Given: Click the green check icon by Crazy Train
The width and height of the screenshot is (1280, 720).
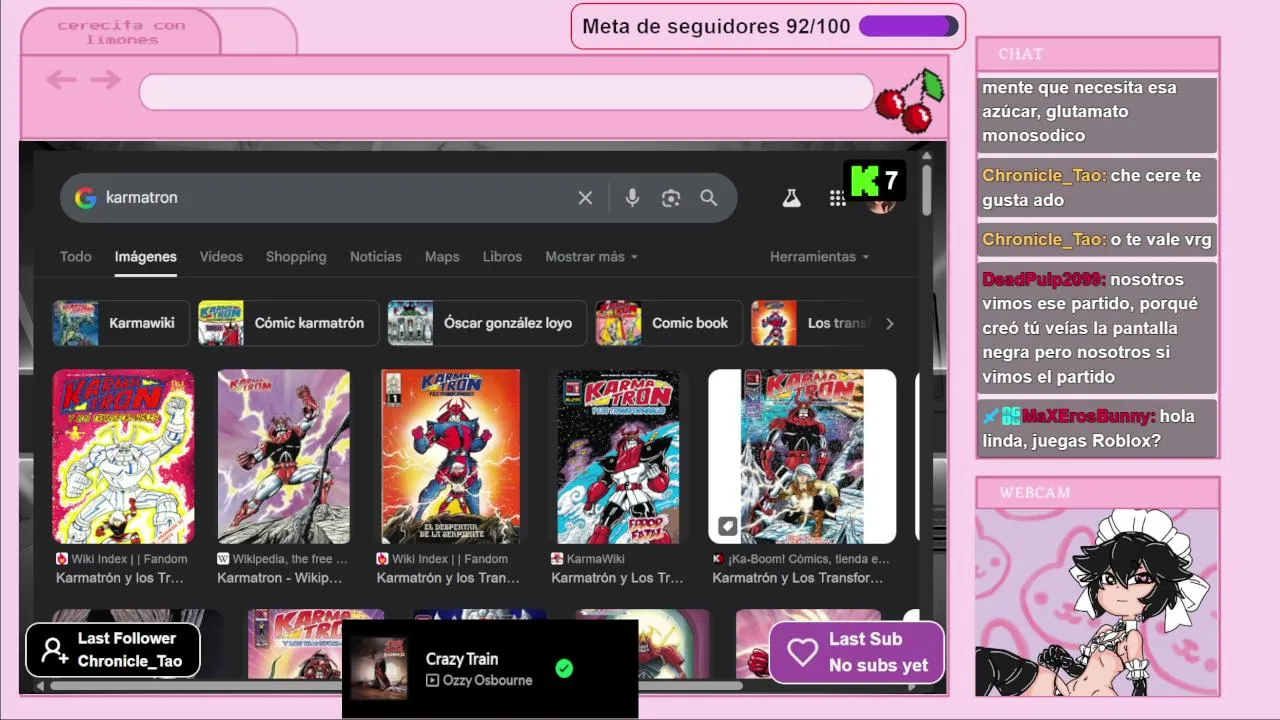Looking at the screenshot, I should (x=564, y=668).
